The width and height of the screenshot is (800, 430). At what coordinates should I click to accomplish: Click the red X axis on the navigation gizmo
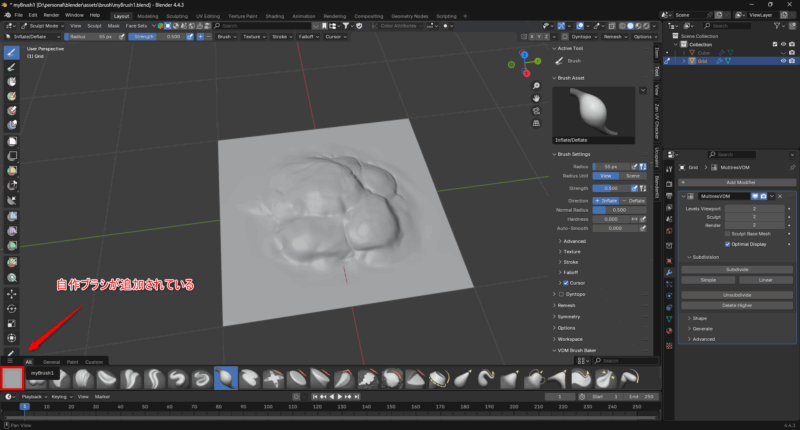pyautogui.click(x=527, y=73)
